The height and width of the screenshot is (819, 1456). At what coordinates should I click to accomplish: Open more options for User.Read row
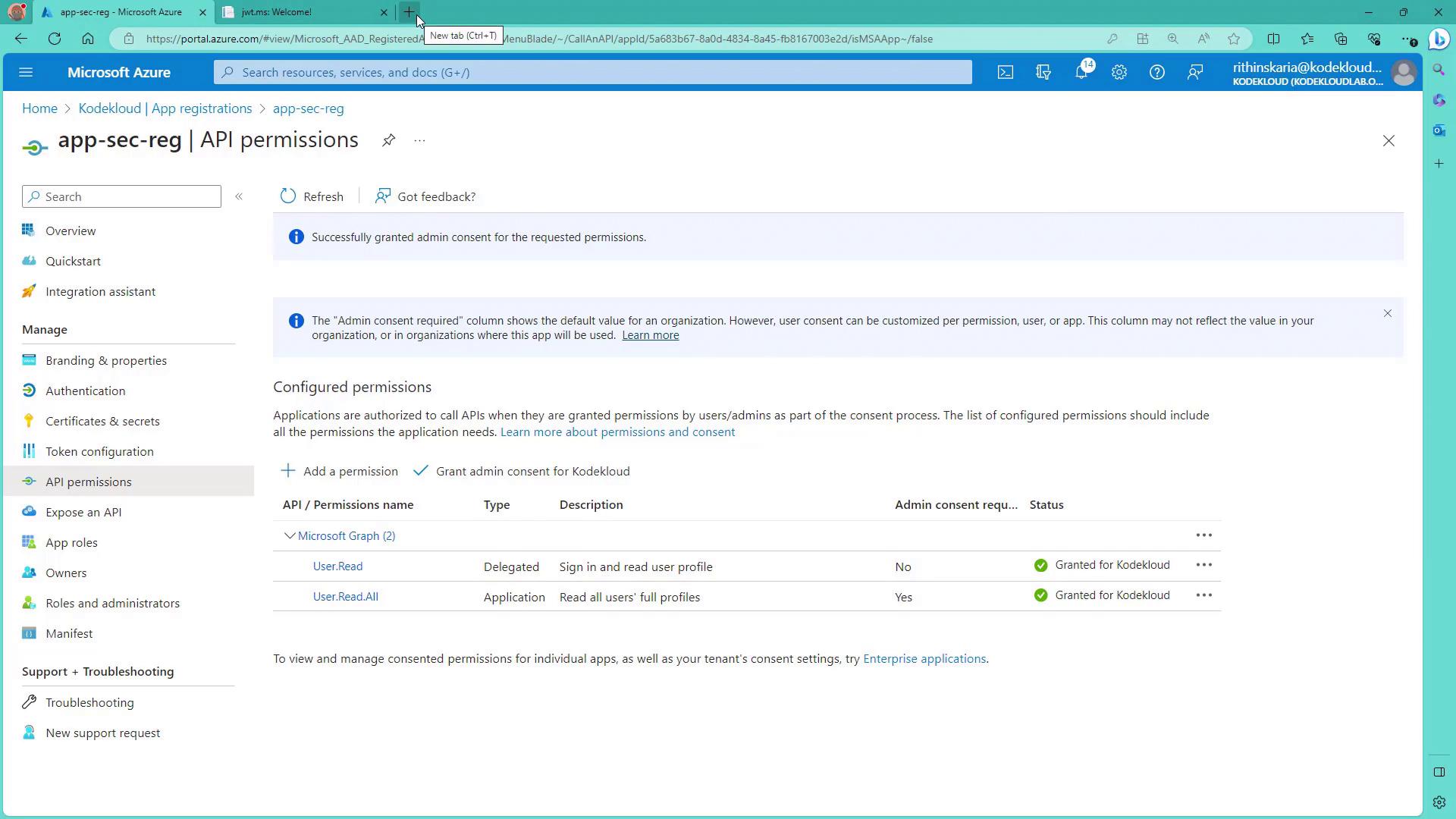tap(1203, 565)
